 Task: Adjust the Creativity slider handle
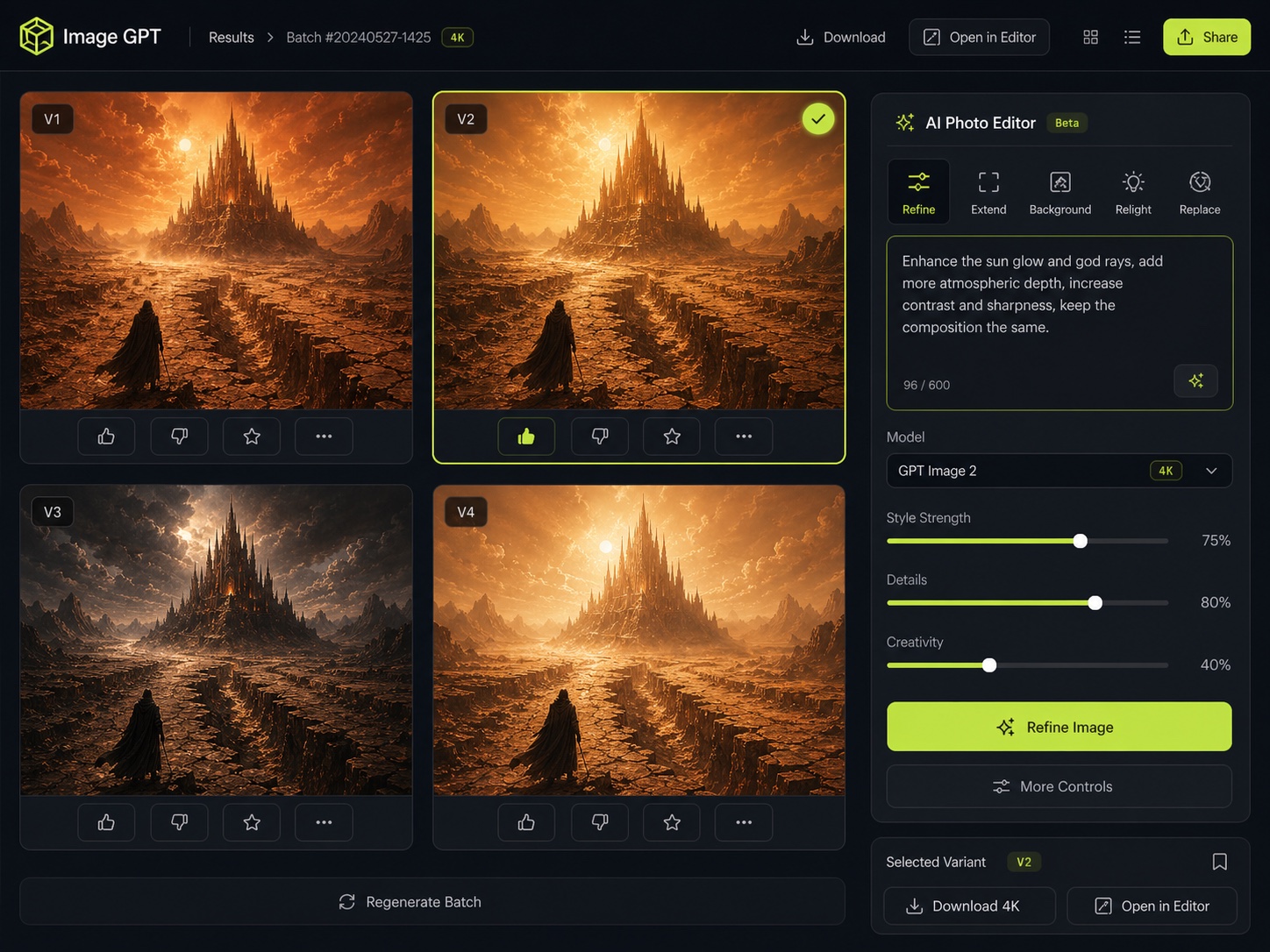pyautogui.click(x=989, y=665)
